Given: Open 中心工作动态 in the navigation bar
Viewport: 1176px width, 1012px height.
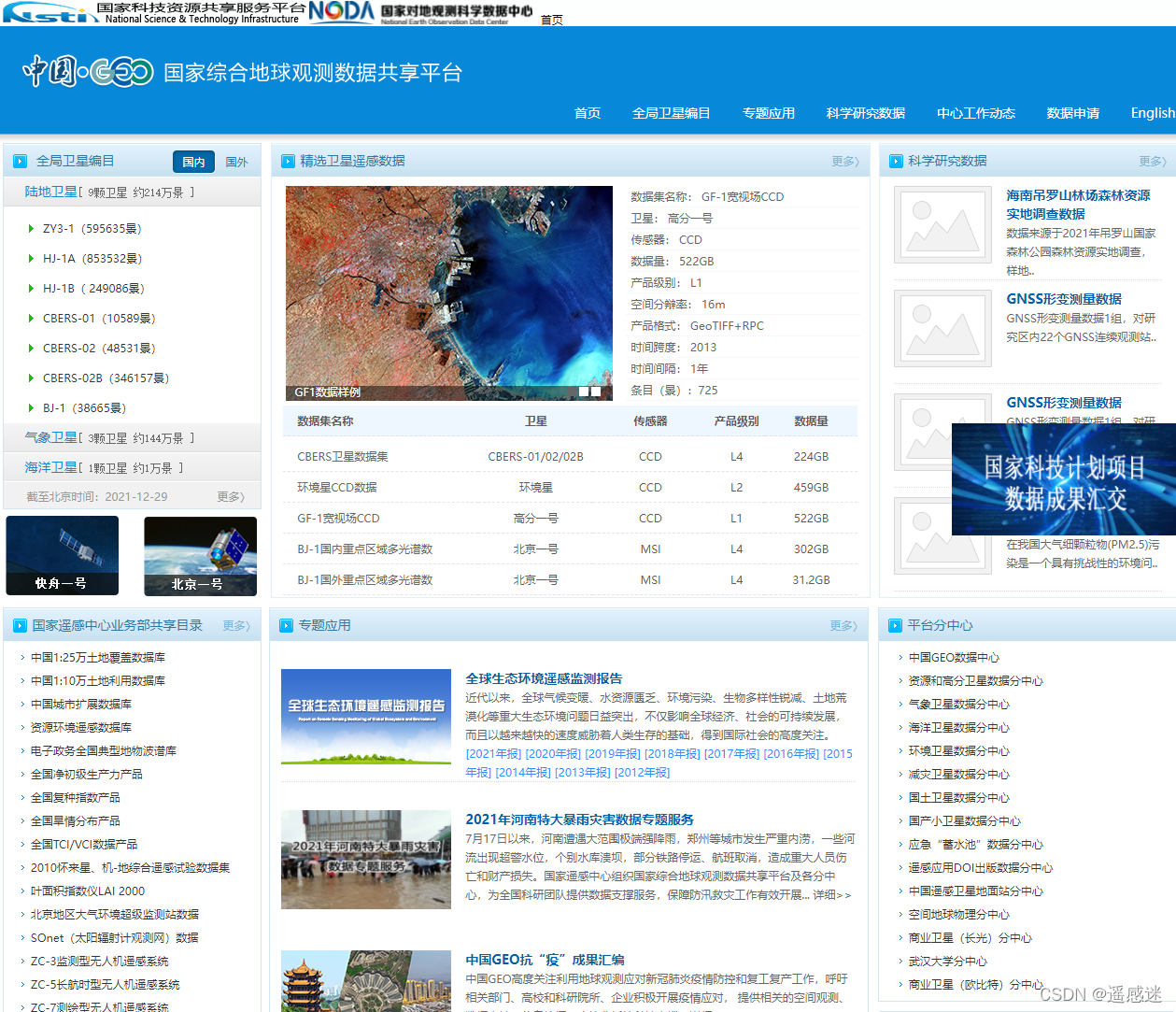Looking at the screenshot, I should pyautogui.click(x=976, y=113).
